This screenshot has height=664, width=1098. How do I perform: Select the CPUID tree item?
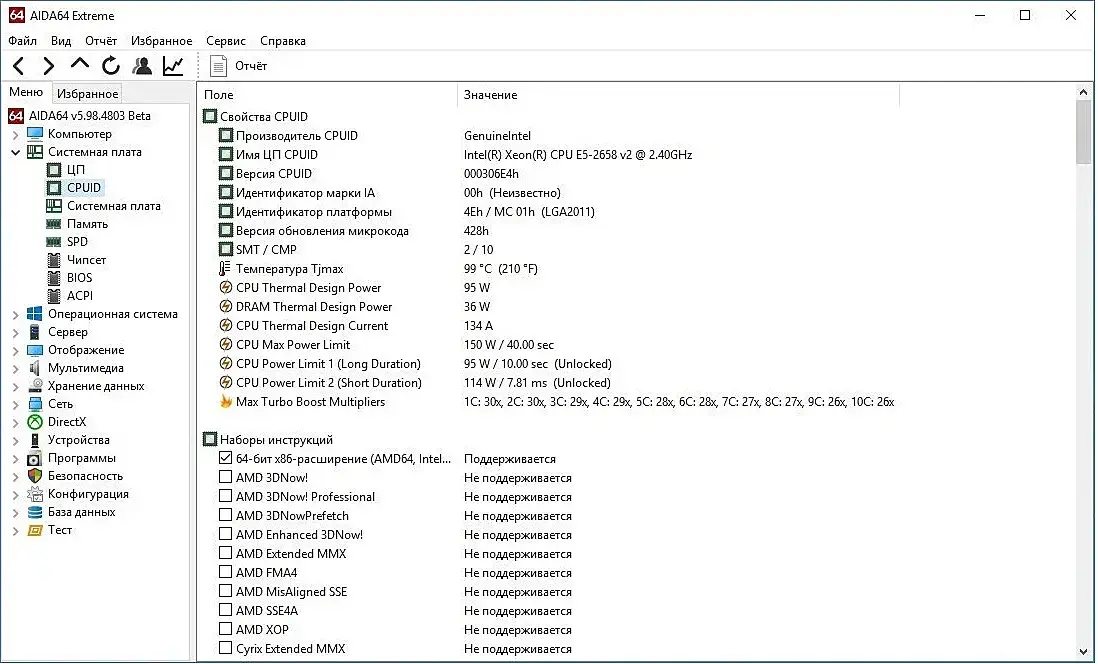point(84,188)
